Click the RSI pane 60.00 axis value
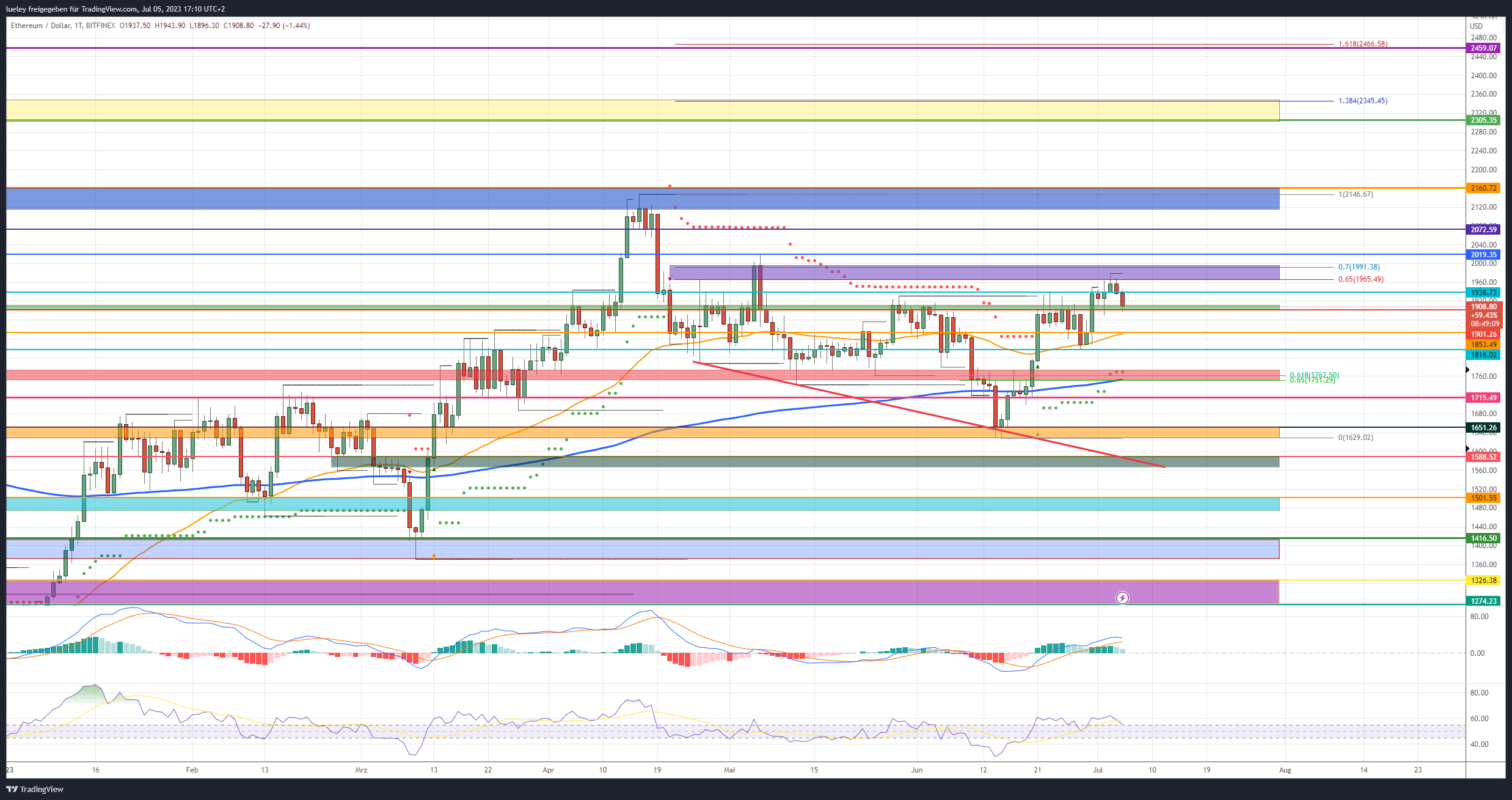 (1479, 719)
